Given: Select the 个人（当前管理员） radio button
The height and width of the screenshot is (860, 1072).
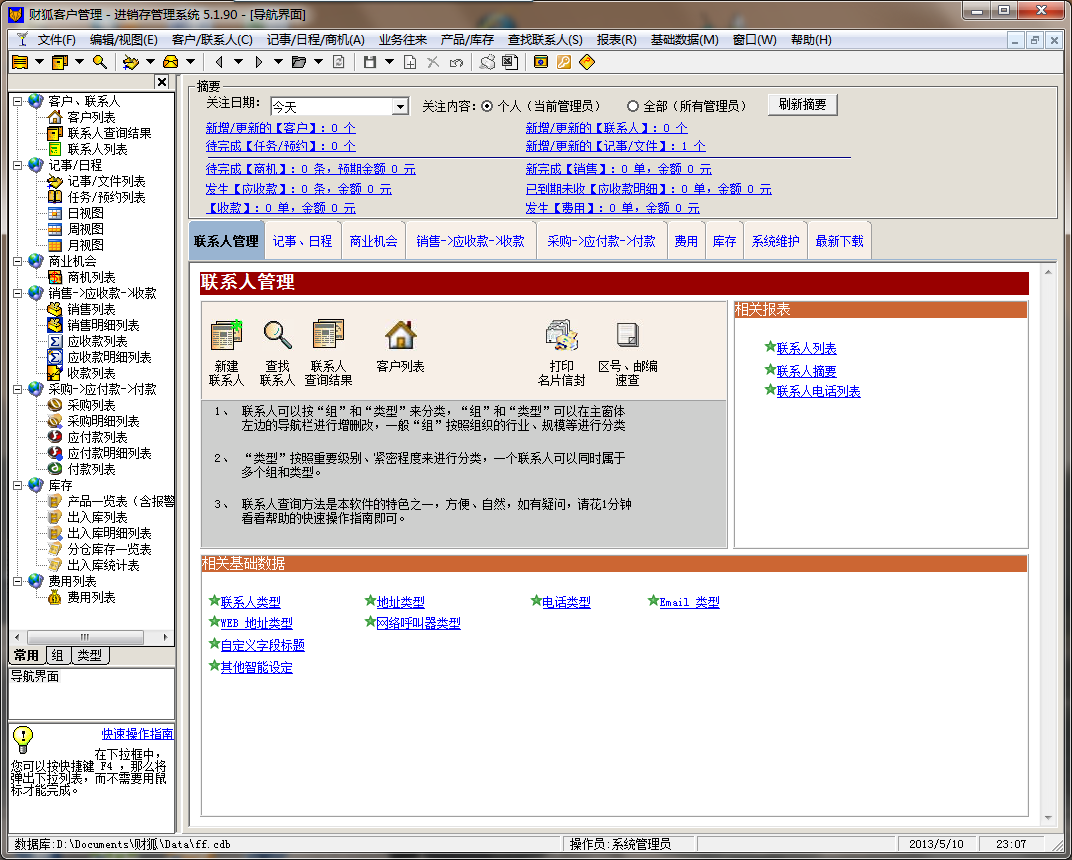Looking at the screenshot, I should click(487, 106).
